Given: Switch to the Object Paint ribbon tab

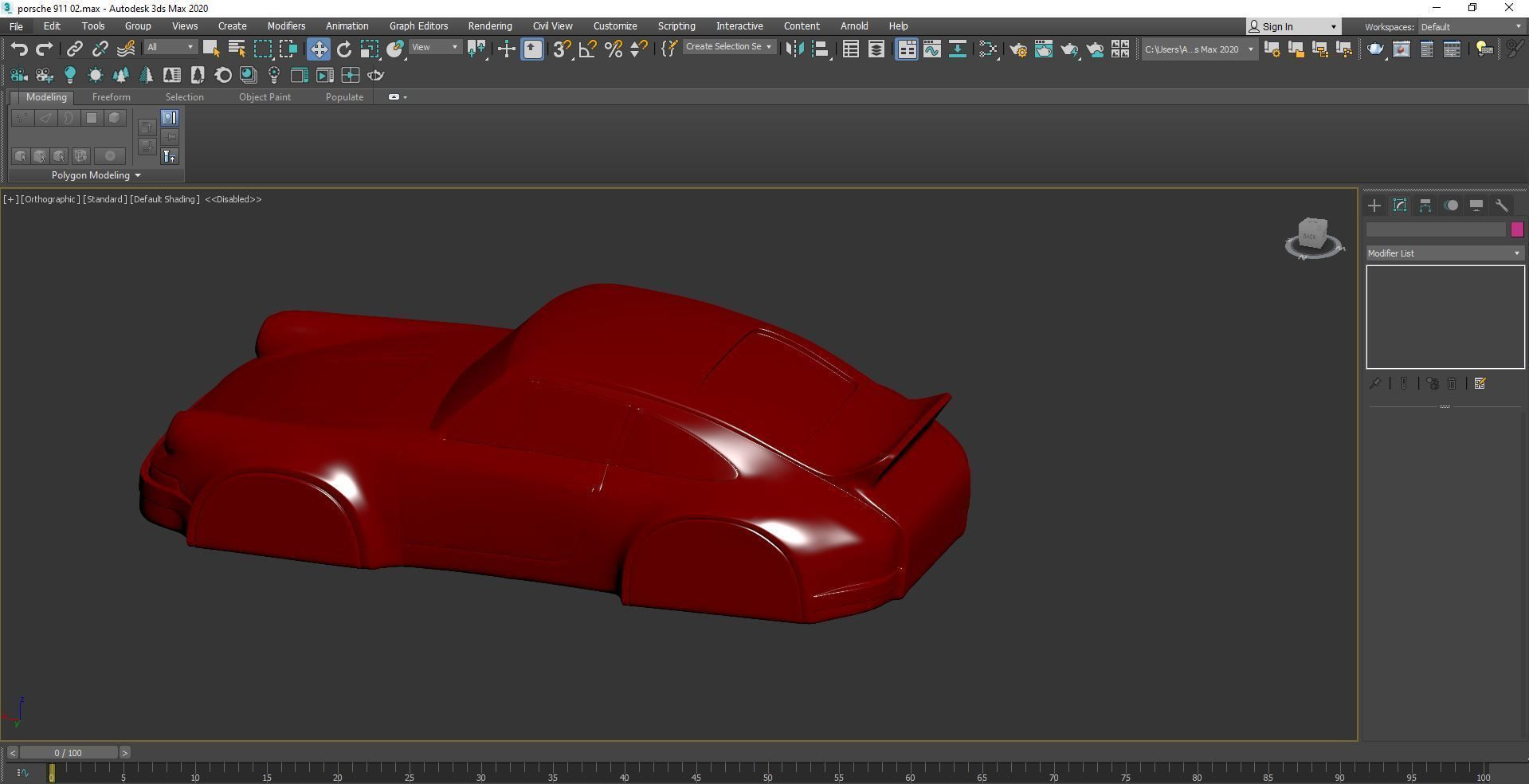Looking at the screenshot, I should tap(265, 97).
